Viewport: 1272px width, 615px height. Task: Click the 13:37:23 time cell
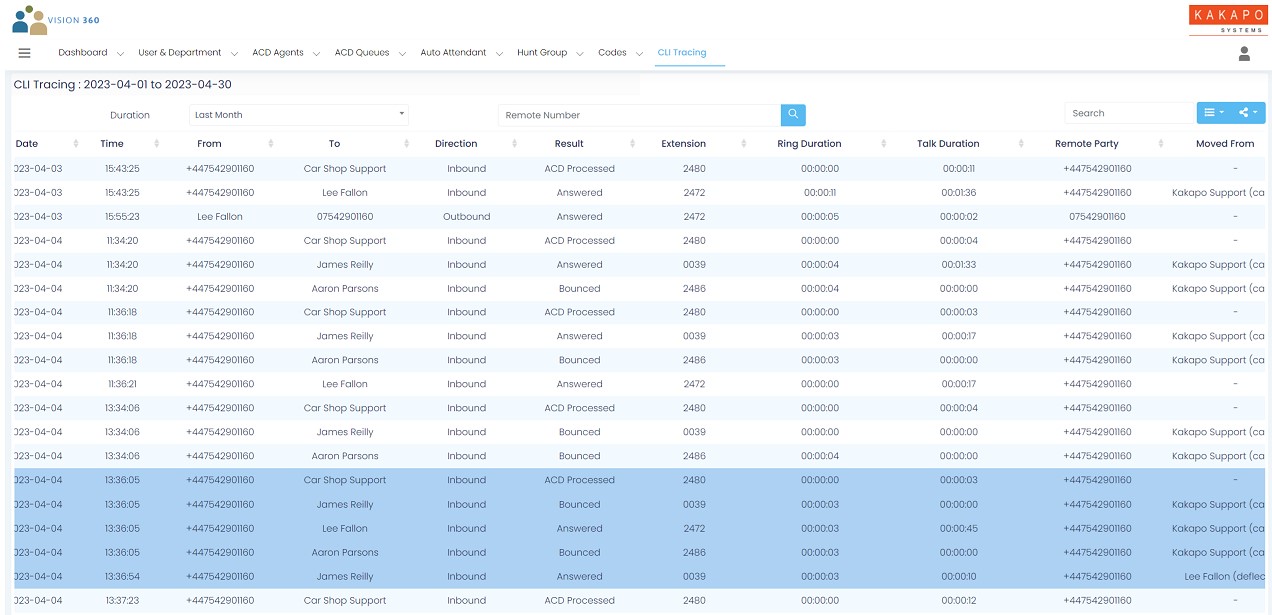[x=121, y=601]
